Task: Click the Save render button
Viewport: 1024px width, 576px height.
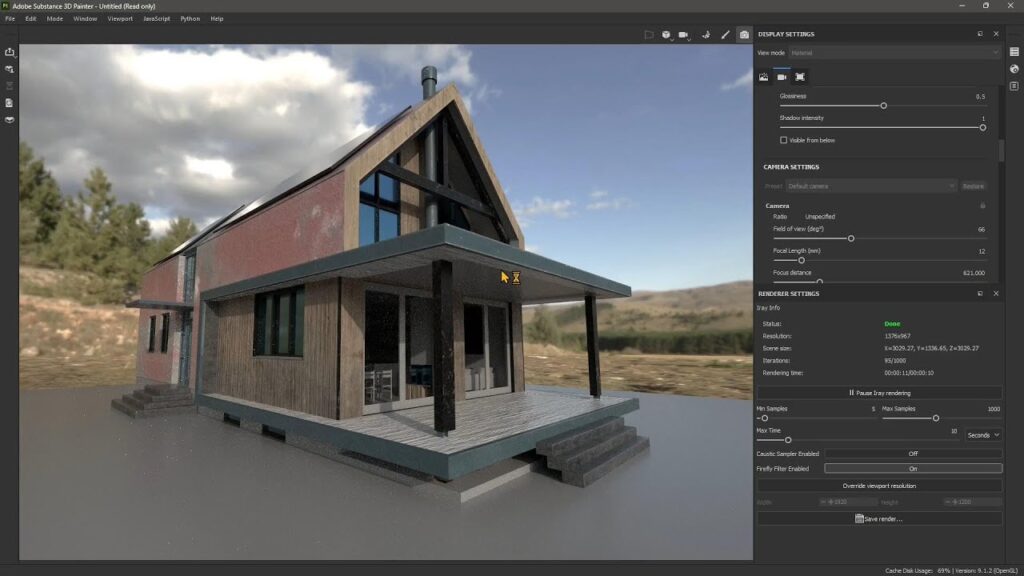Action: [x=879, y=518]
